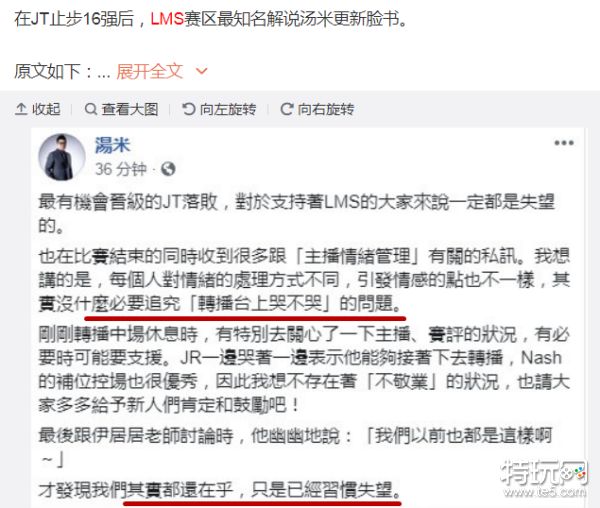Viewport: 600px width, 508px height.
Task: Click the counter-clockwise rotate icon
Action: tap(188, 109)
